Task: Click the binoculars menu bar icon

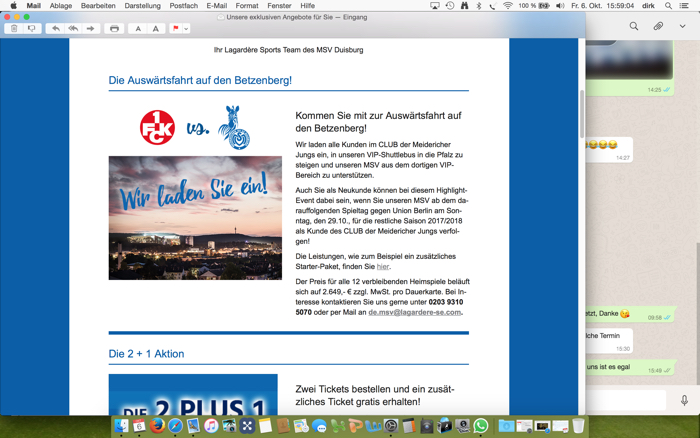Action: (465, 6)
